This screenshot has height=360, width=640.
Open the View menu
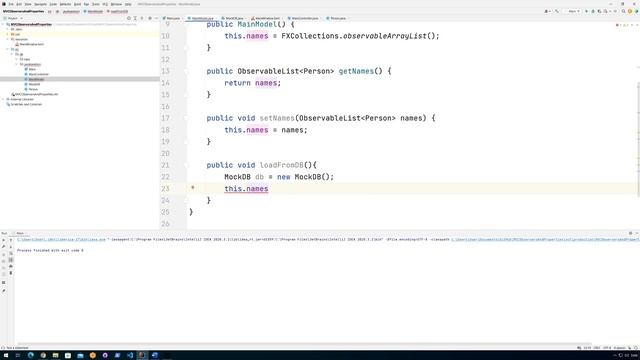coord(28,4)
